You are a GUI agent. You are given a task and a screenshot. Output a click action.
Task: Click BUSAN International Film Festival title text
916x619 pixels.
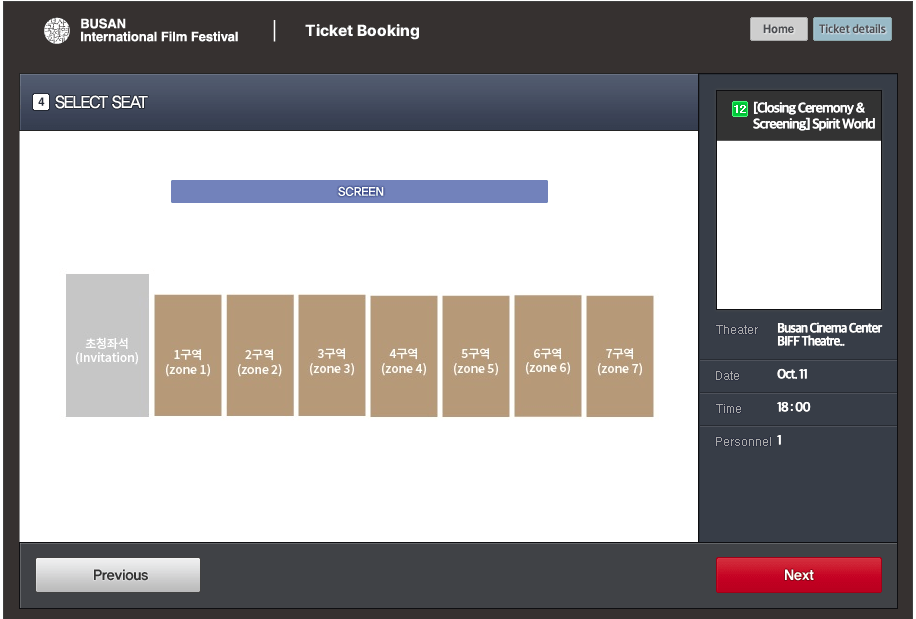(159, 30)
